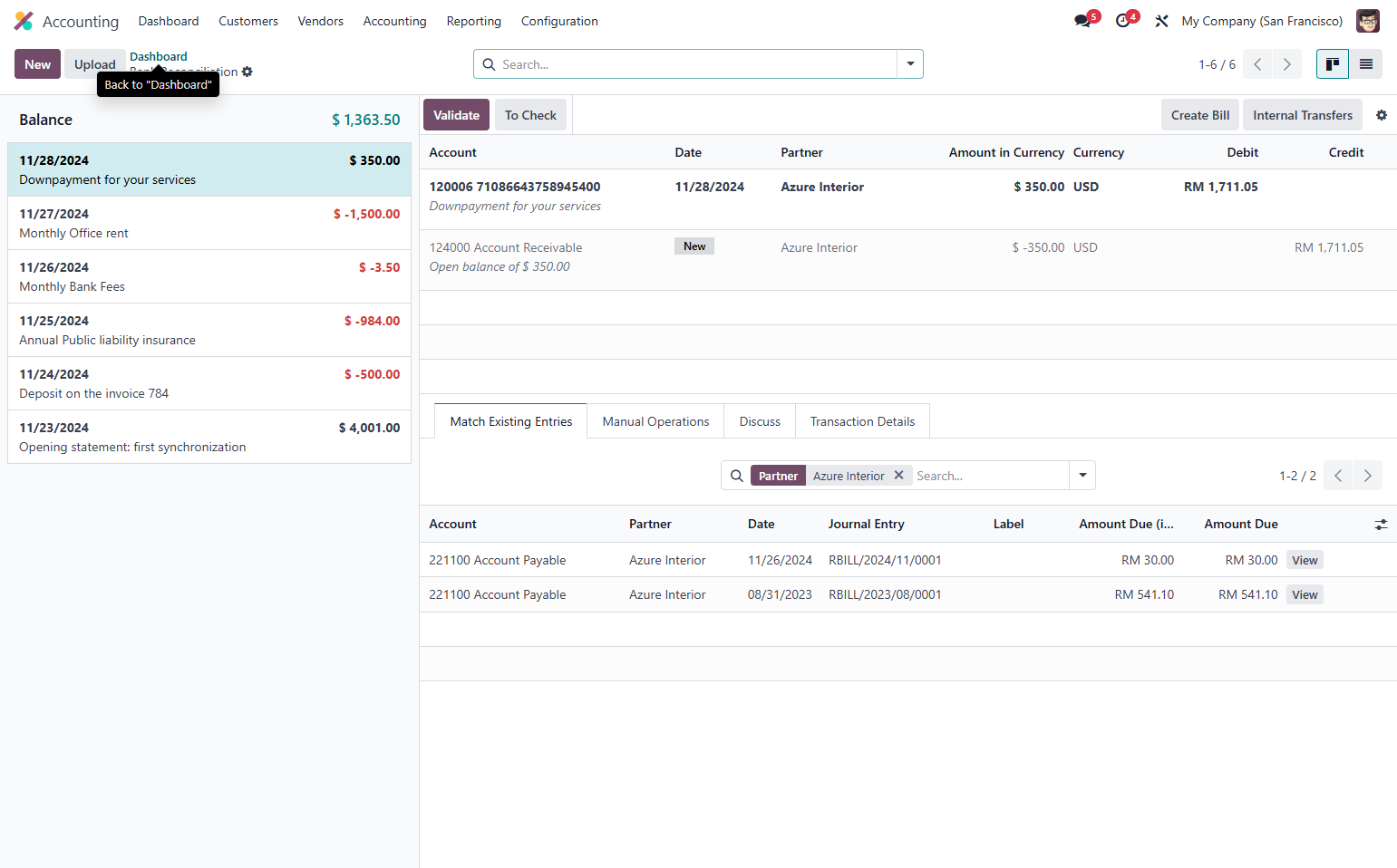Switch to the Discuss tab
Image resolution: width=1397 pixels, height=868 pixels.
coord(760,421)
